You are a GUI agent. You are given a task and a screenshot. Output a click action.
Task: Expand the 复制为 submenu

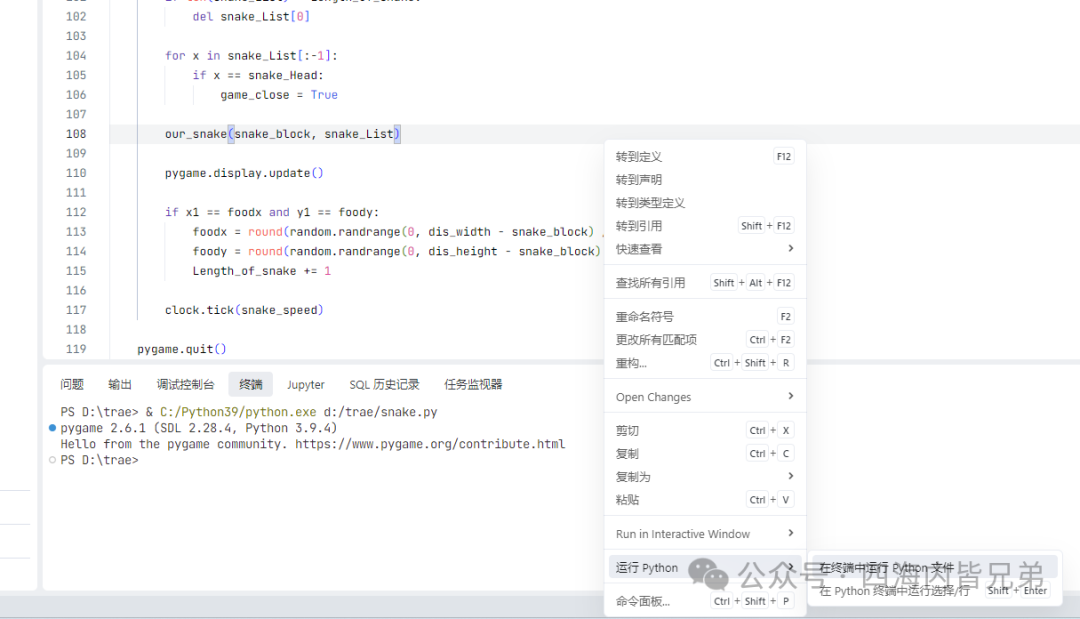(x=705, y=476)
